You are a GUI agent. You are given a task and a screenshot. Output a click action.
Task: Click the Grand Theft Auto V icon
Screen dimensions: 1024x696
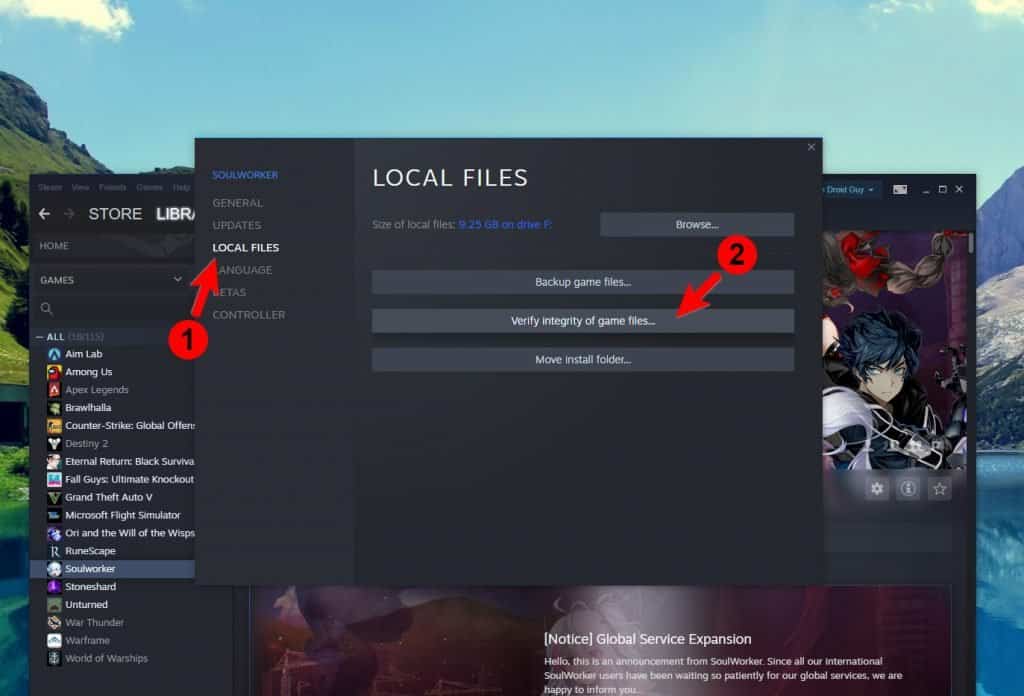[54, 498]
